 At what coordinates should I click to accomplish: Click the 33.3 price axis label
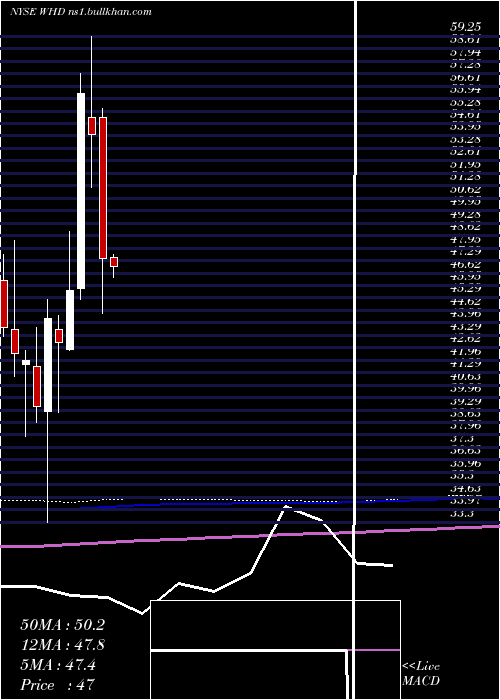(462, 514)
